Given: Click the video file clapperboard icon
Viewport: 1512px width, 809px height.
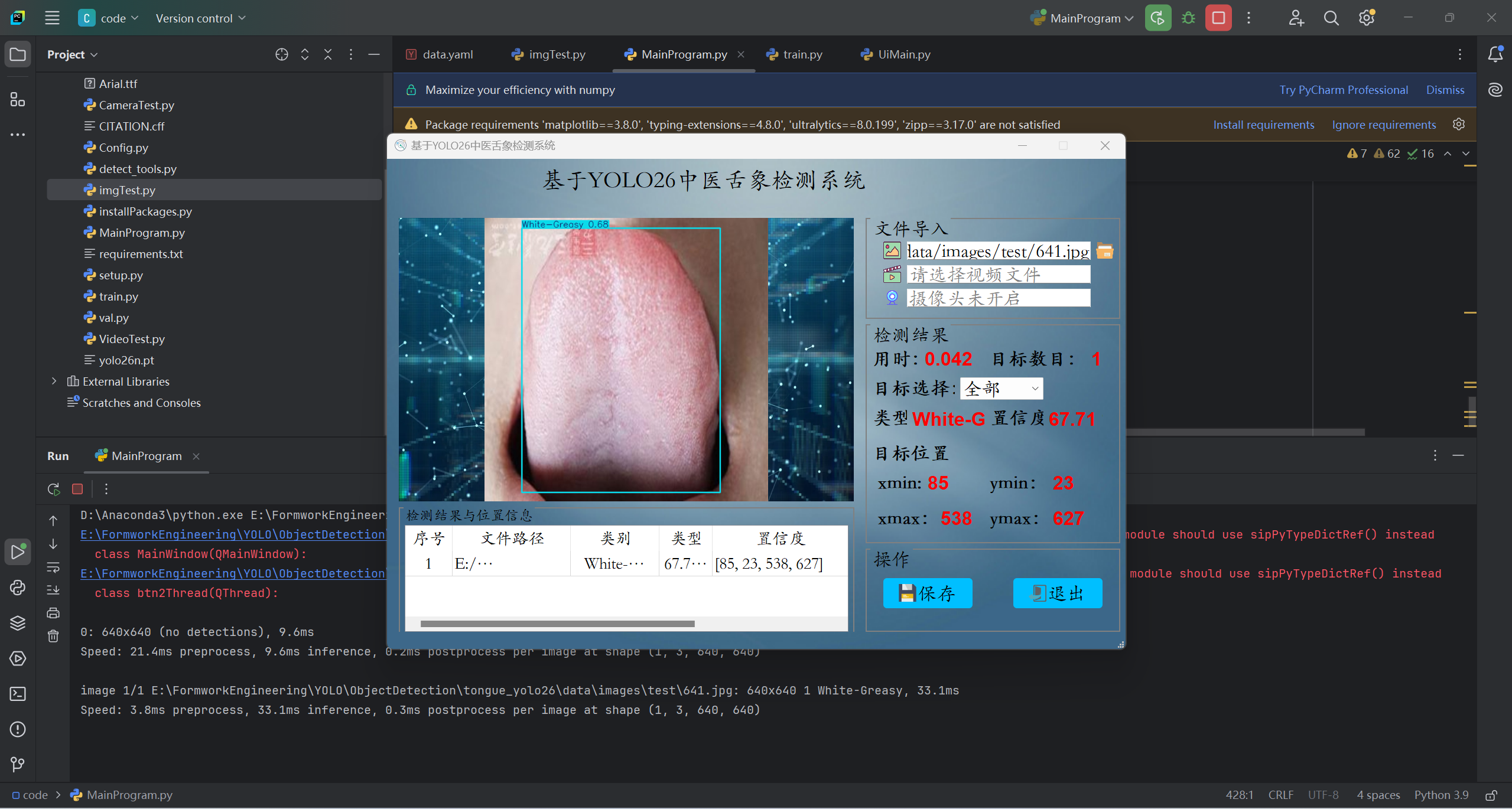Looking at the screenshot, I should coord(892,275).
